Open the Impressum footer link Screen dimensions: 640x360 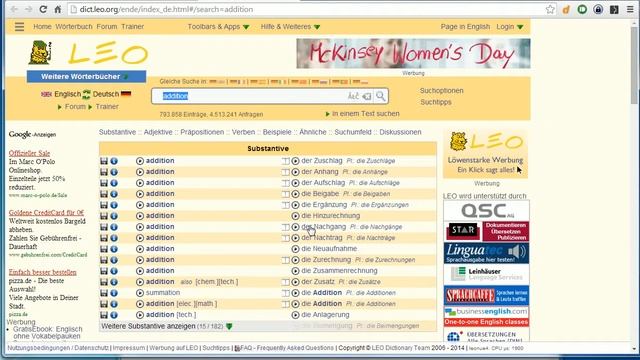(129, 348)
